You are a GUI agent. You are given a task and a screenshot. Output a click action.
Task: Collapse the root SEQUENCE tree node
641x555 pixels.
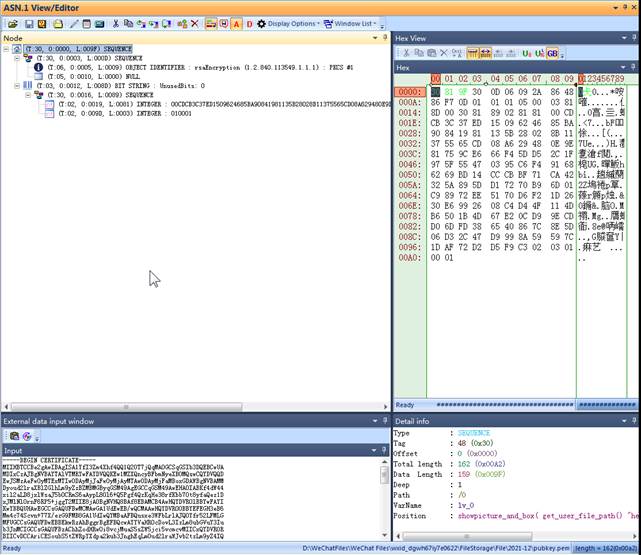tap(7, 50)
